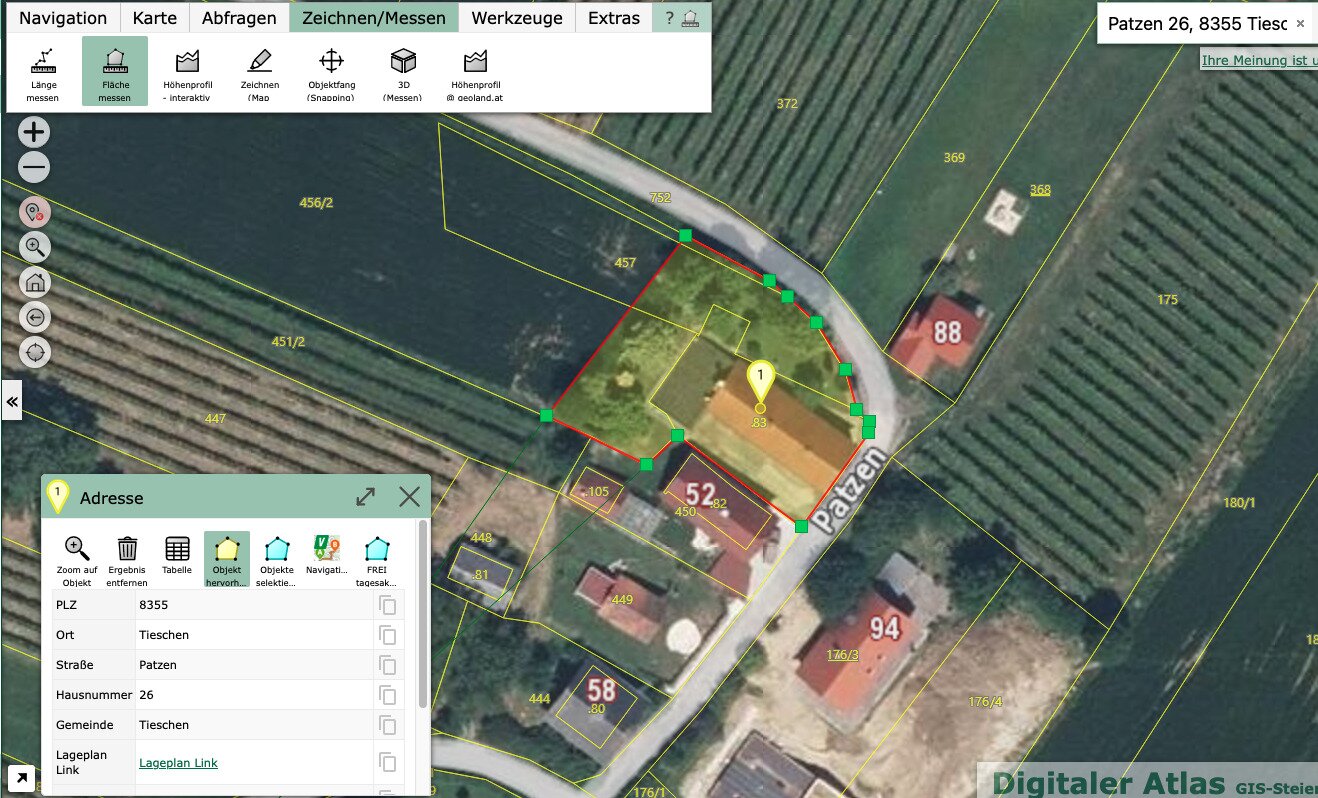
Task: Choose the Zeichnen pencil tool
Action: (x=260, y=73)
